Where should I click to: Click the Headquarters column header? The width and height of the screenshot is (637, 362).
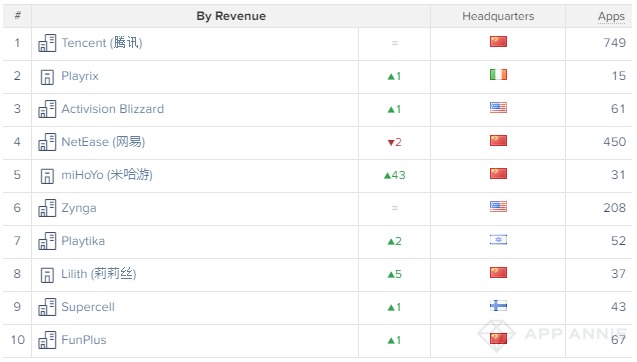498,16
